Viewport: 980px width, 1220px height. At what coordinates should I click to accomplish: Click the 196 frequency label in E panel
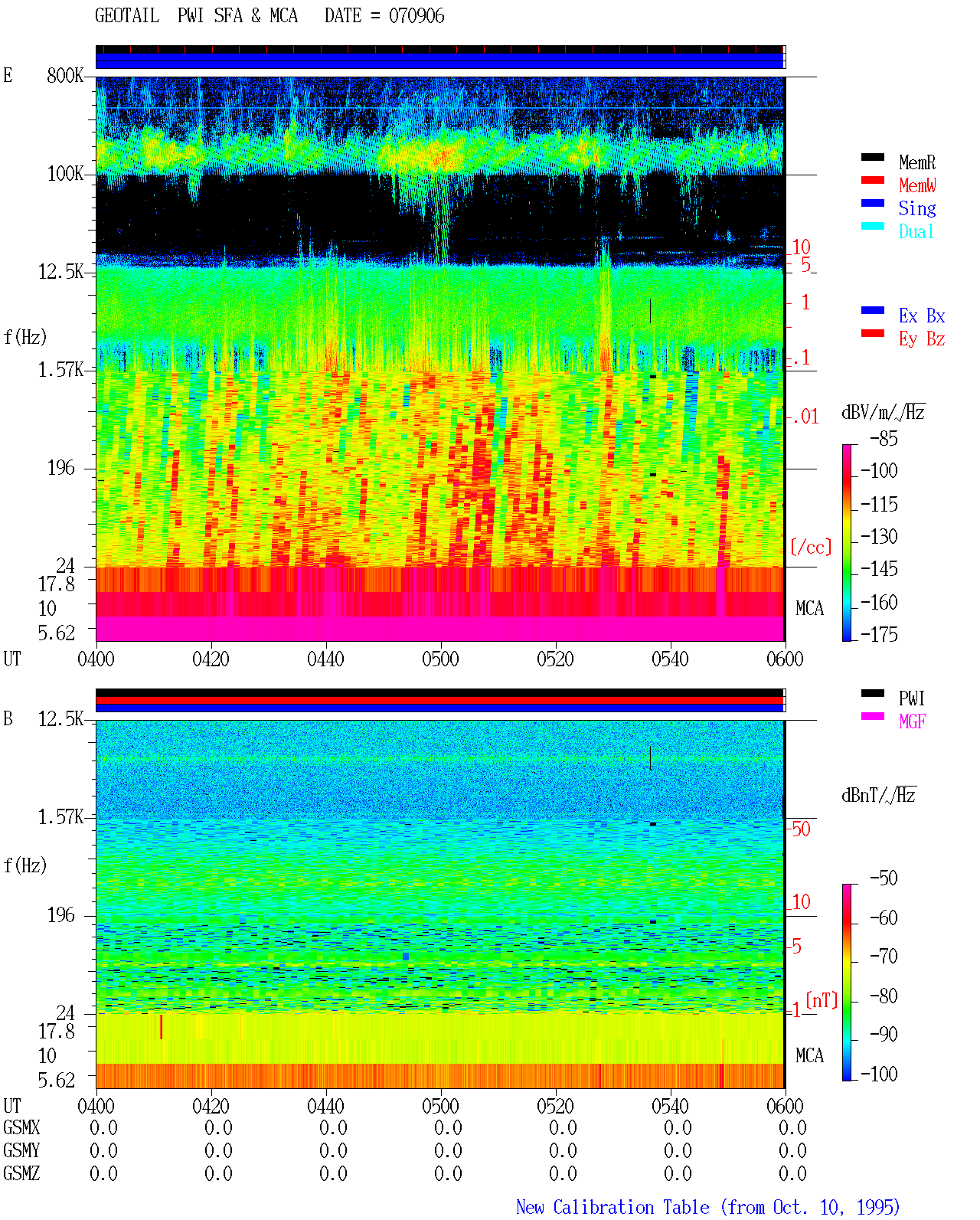[x=60, y=467]
